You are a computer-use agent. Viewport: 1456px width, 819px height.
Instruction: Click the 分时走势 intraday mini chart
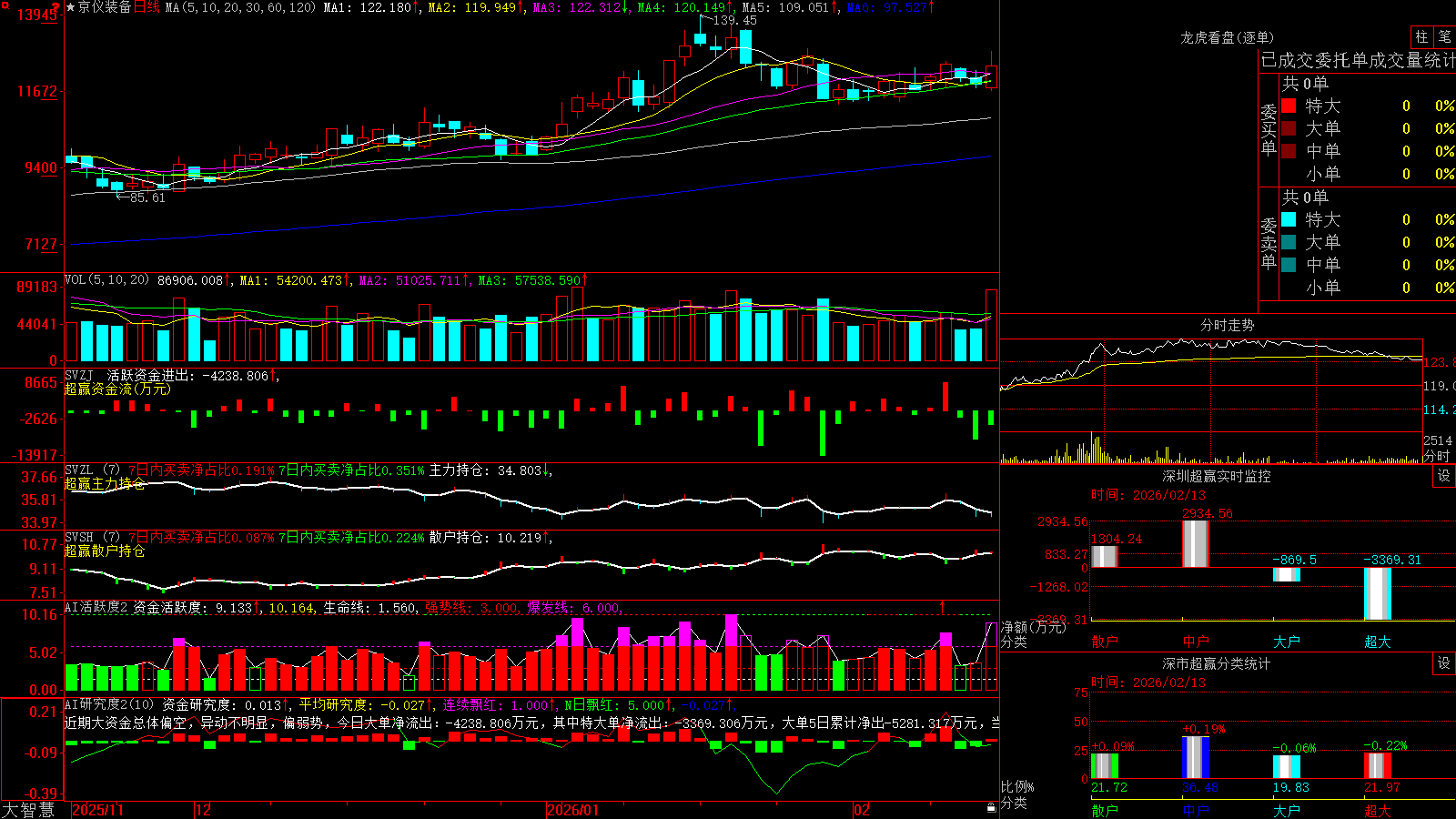tap(1211, 400)
